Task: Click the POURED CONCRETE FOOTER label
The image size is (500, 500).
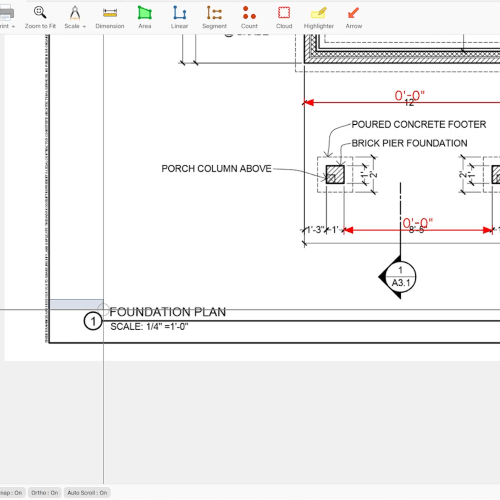Action: pos(419,125)
